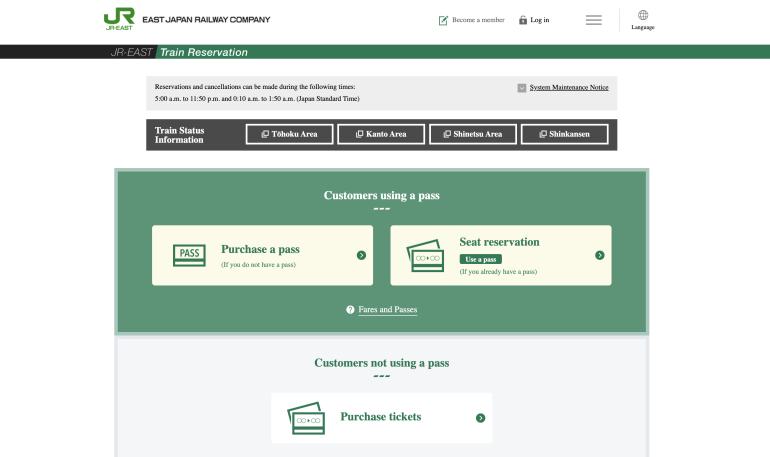Click the Fares and Passes question icon
Viewport: 770px width, 457px height.
pyautogui.click(x=350, y=310)
